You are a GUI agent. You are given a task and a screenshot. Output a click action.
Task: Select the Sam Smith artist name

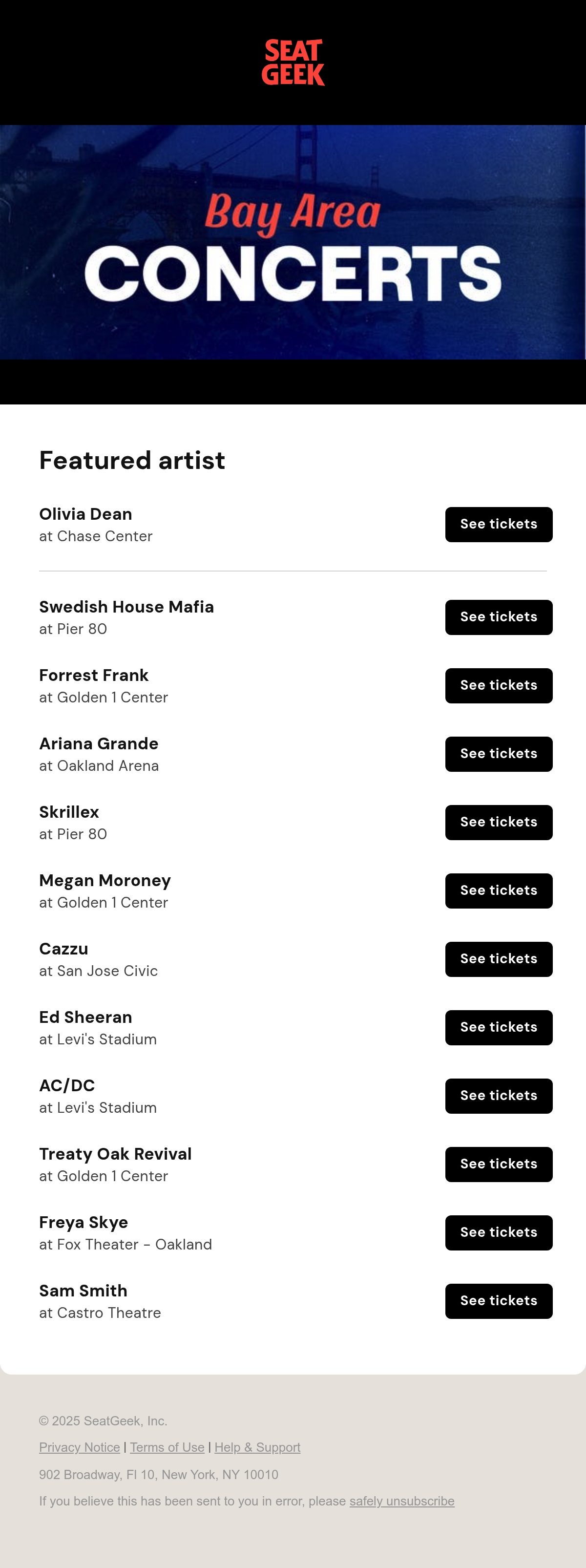[x=84, y=1291]
